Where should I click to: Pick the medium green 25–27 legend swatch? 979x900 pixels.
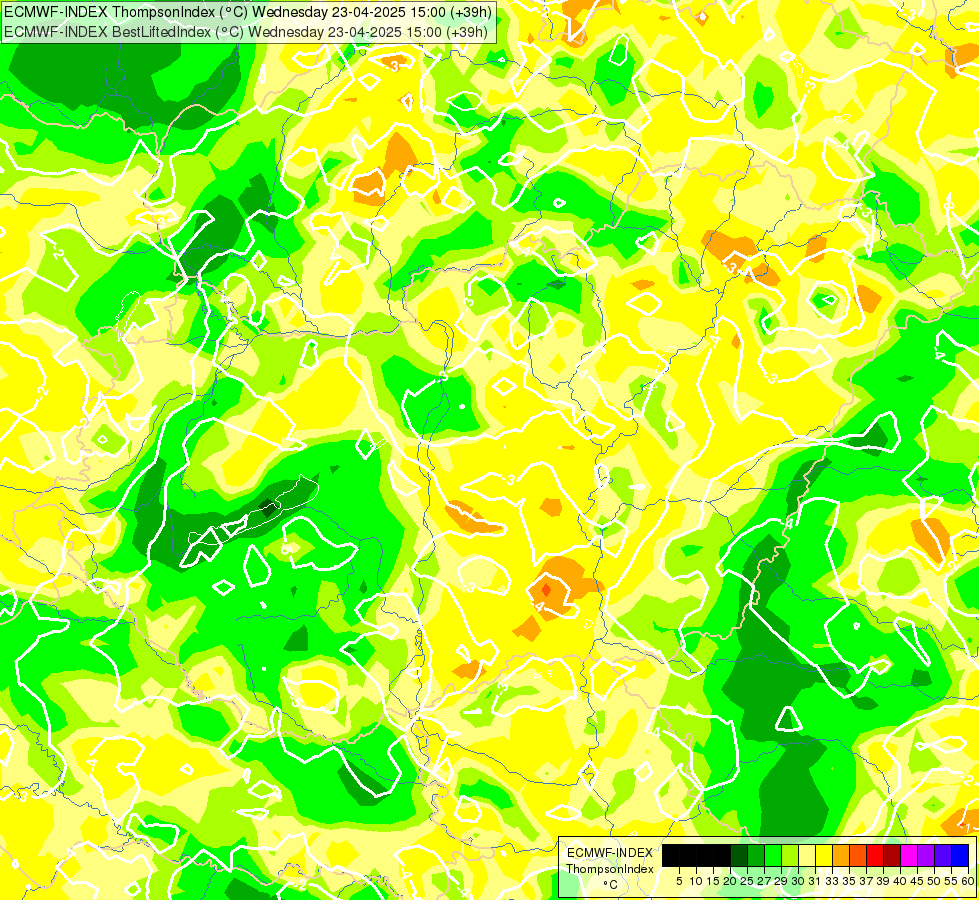[756, 856]
